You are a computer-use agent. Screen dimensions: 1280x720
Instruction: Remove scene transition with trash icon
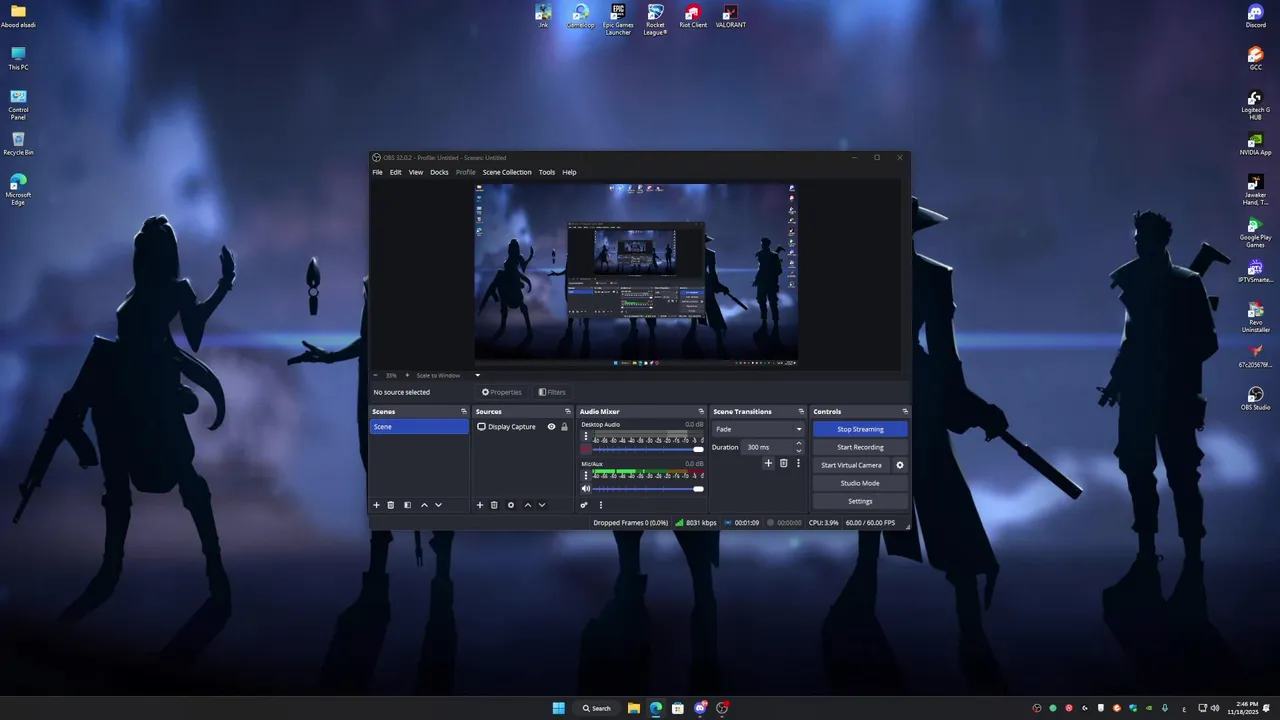pyautogui.click(x=784, y=463)
